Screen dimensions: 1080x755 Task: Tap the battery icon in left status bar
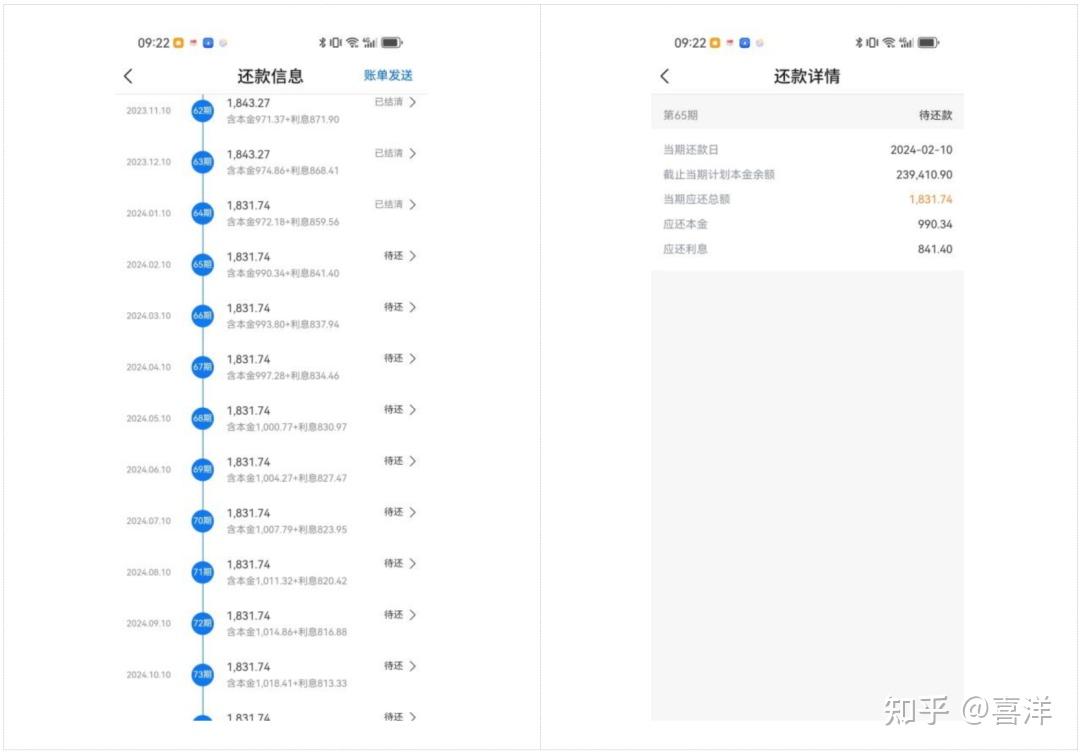point(392,43)
